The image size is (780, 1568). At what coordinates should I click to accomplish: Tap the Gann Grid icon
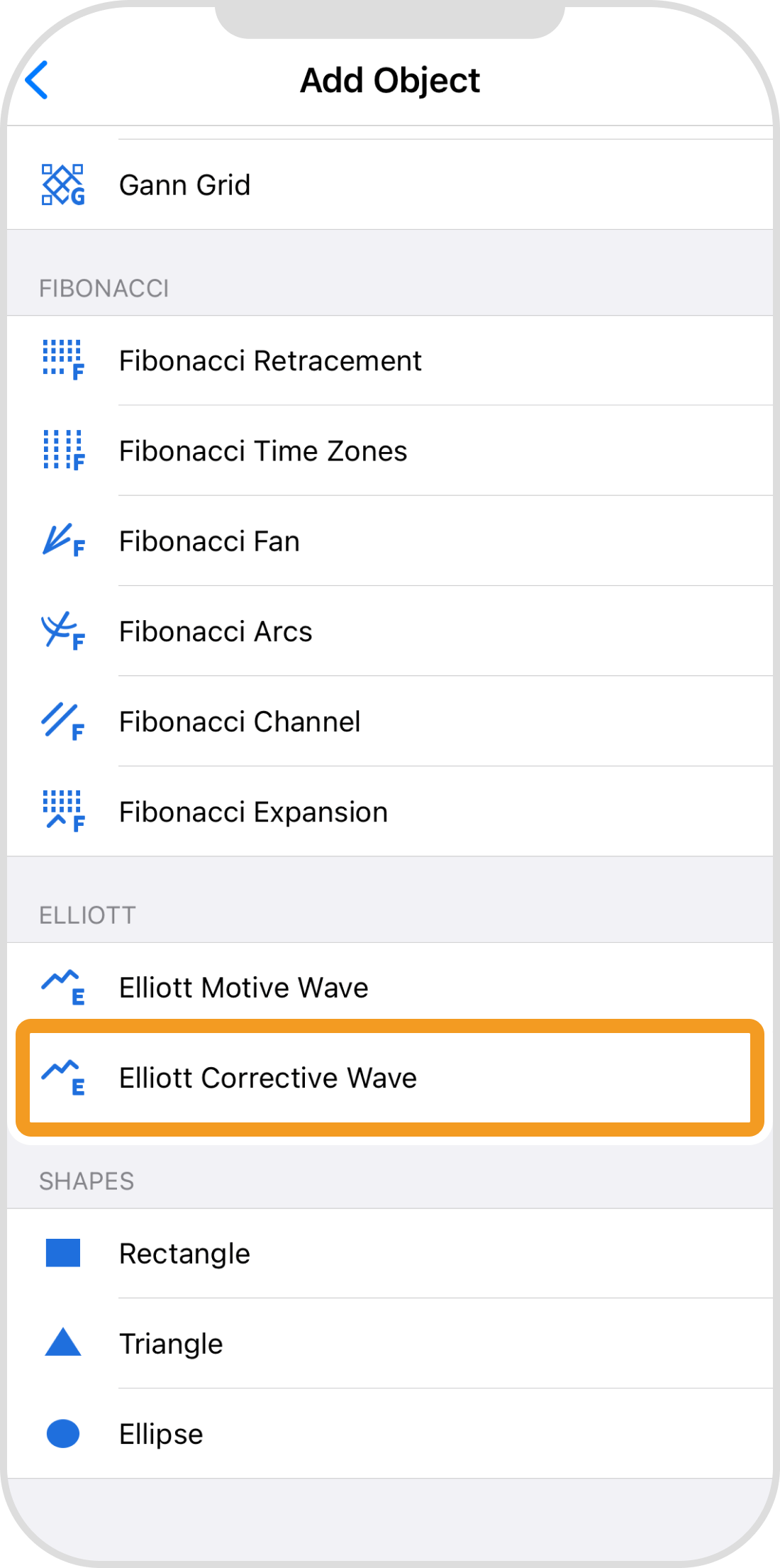point(63,185)
